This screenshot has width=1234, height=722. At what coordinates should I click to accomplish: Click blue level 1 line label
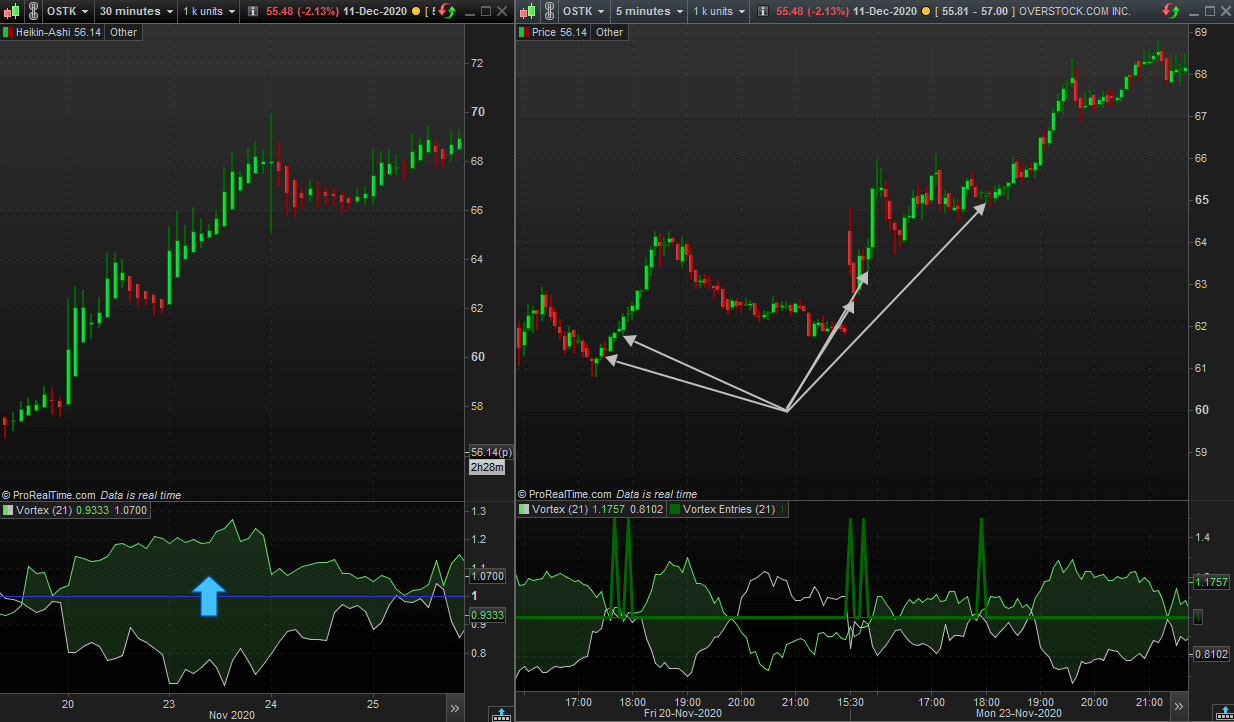coord(474,595)
